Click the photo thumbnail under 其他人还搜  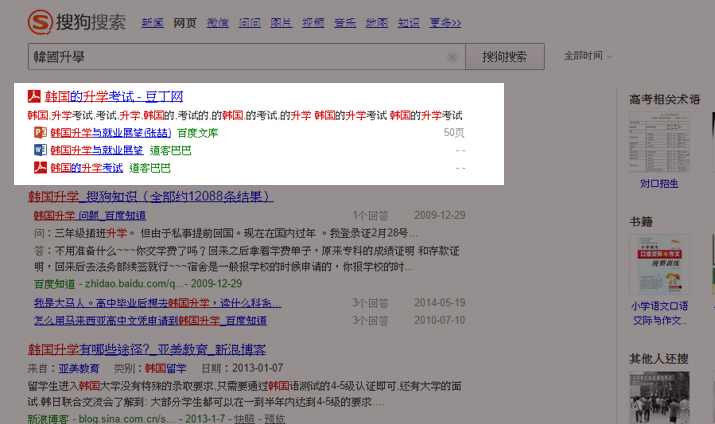659,398
